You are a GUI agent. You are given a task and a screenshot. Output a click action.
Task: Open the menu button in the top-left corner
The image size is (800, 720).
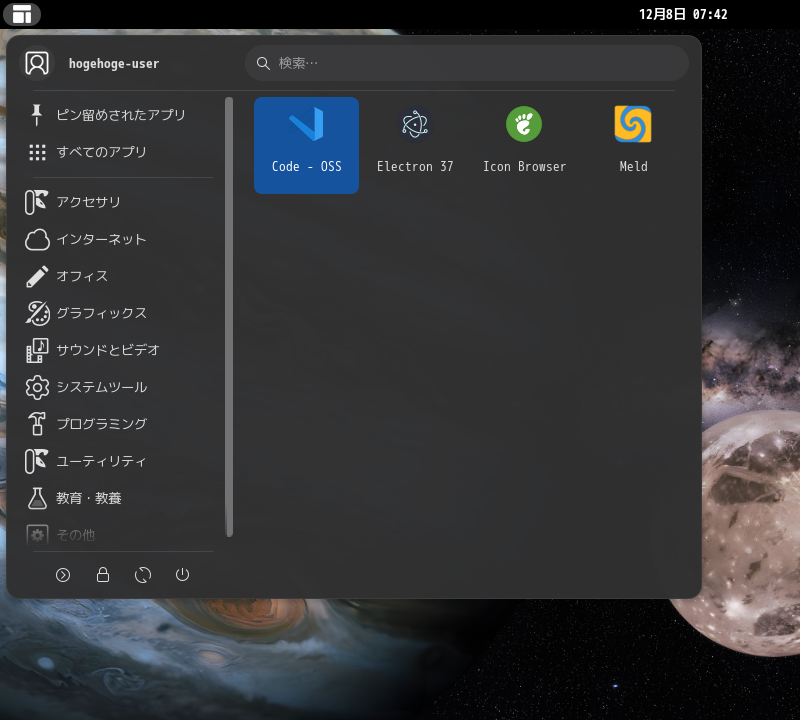click(22, 14)
